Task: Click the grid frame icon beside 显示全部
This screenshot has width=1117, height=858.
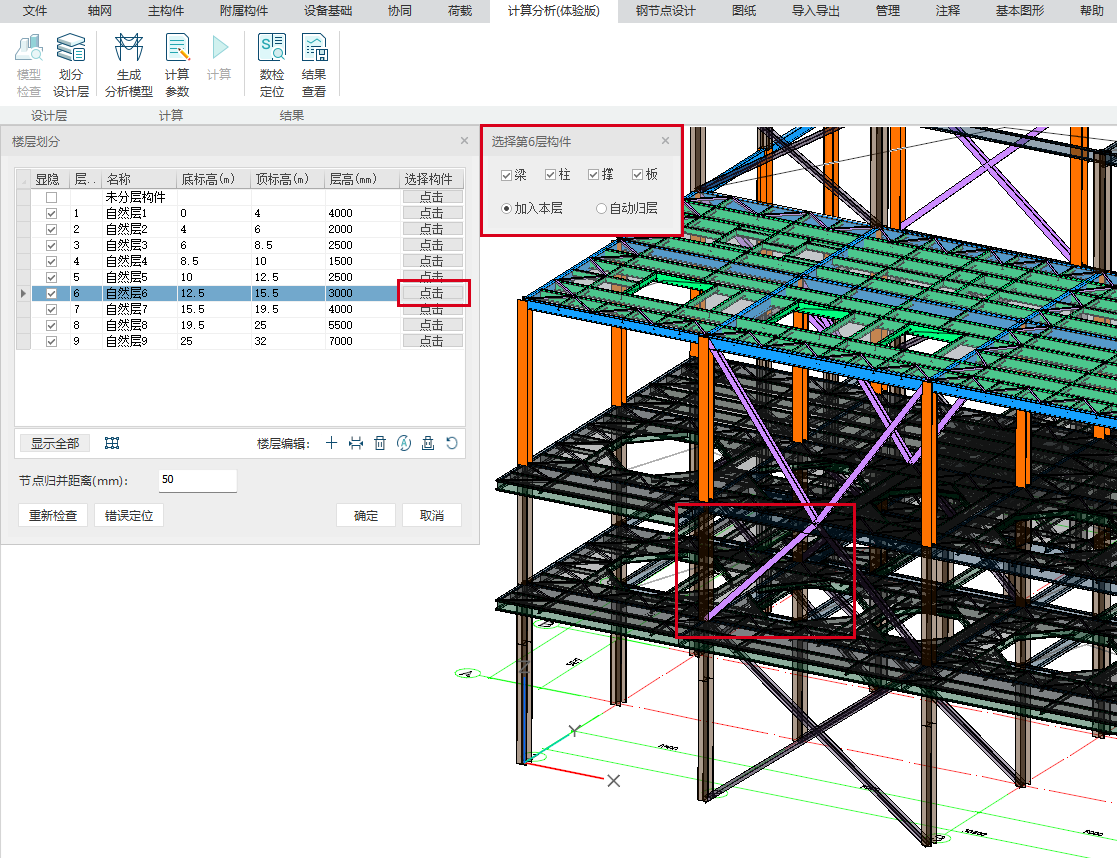Action: pos(113,443)
